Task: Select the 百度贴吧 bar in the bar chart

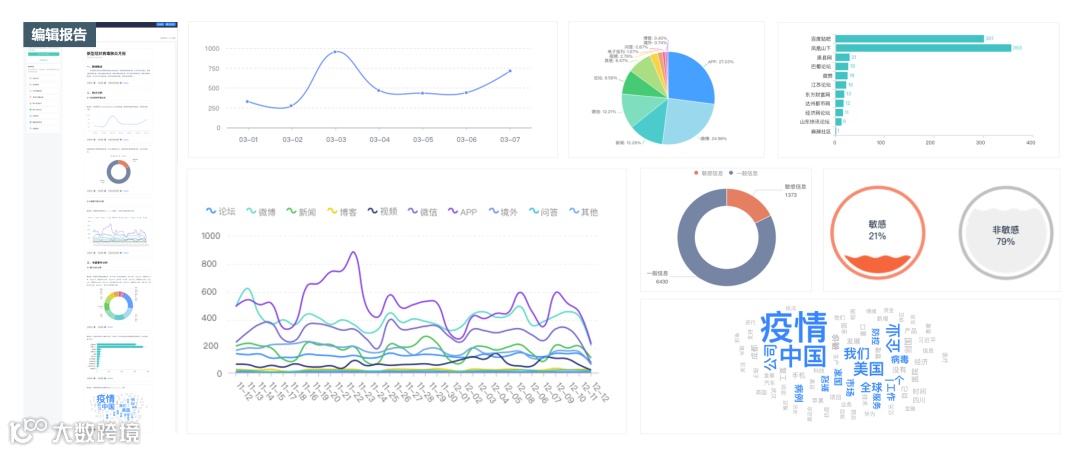Action: click(909, 39)
